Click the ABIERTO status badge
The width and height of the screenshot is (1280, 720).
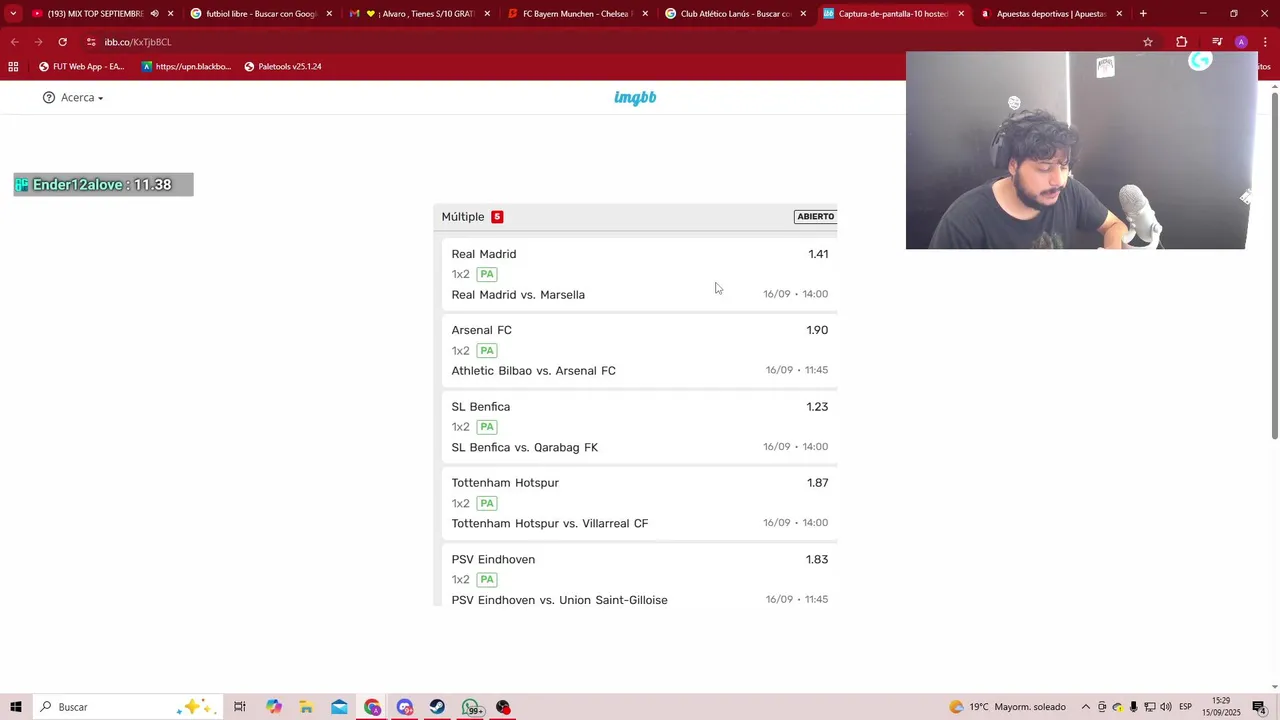pyautogui.click(x=815, y=216)
